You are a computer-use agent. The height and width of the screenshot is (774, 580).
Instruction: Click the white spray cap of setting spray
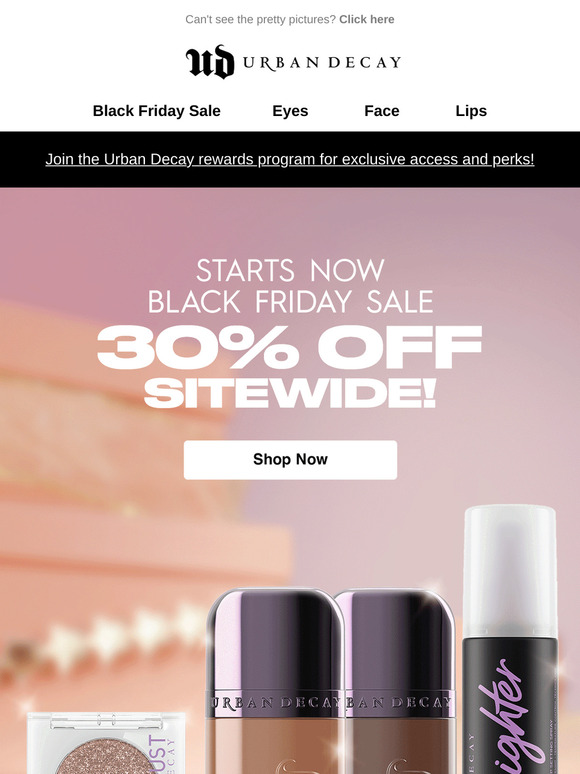tap(510, 570)
